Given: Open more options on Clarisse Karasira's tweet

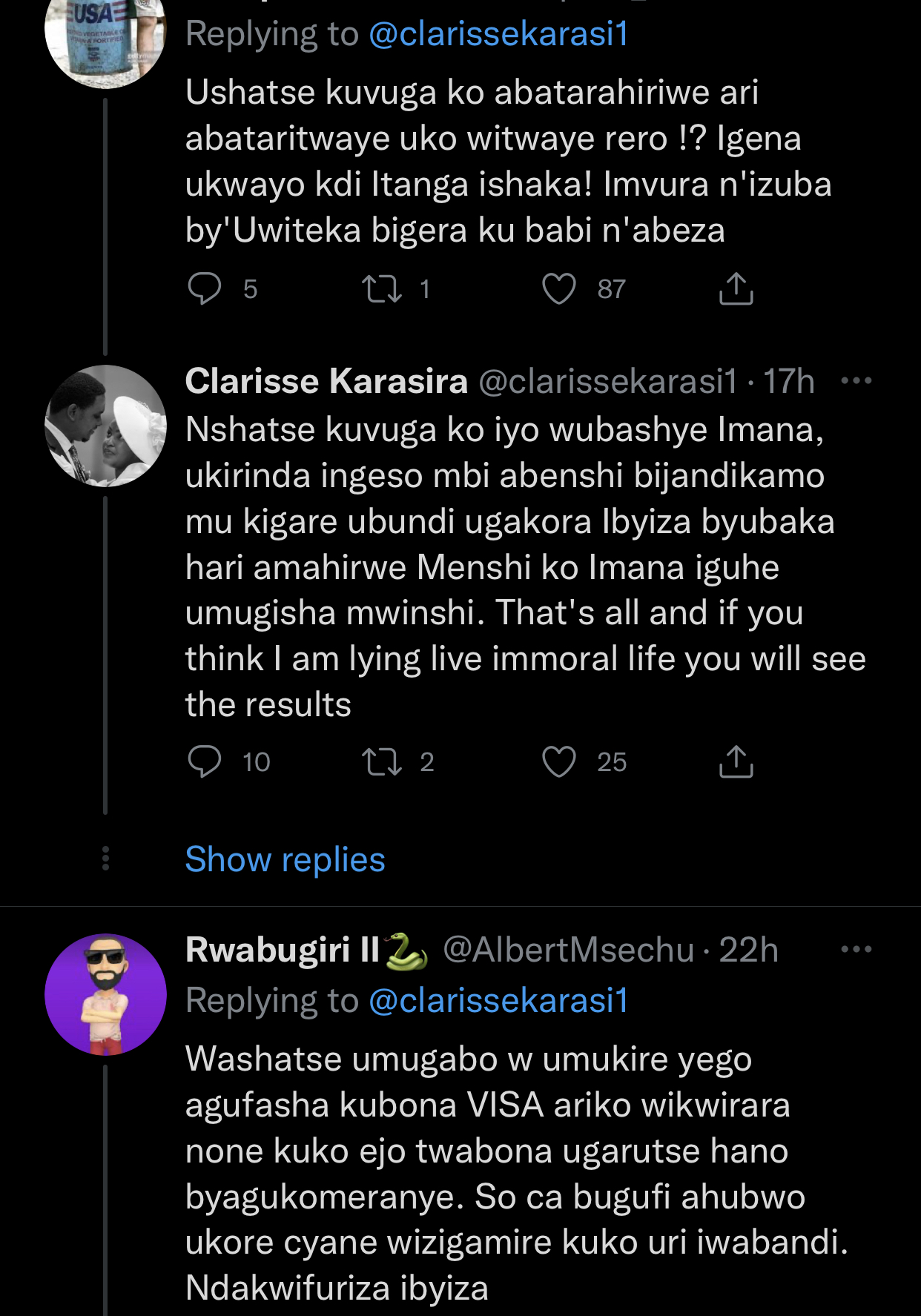Looking at the screenshot, I should tap(856, 381).
